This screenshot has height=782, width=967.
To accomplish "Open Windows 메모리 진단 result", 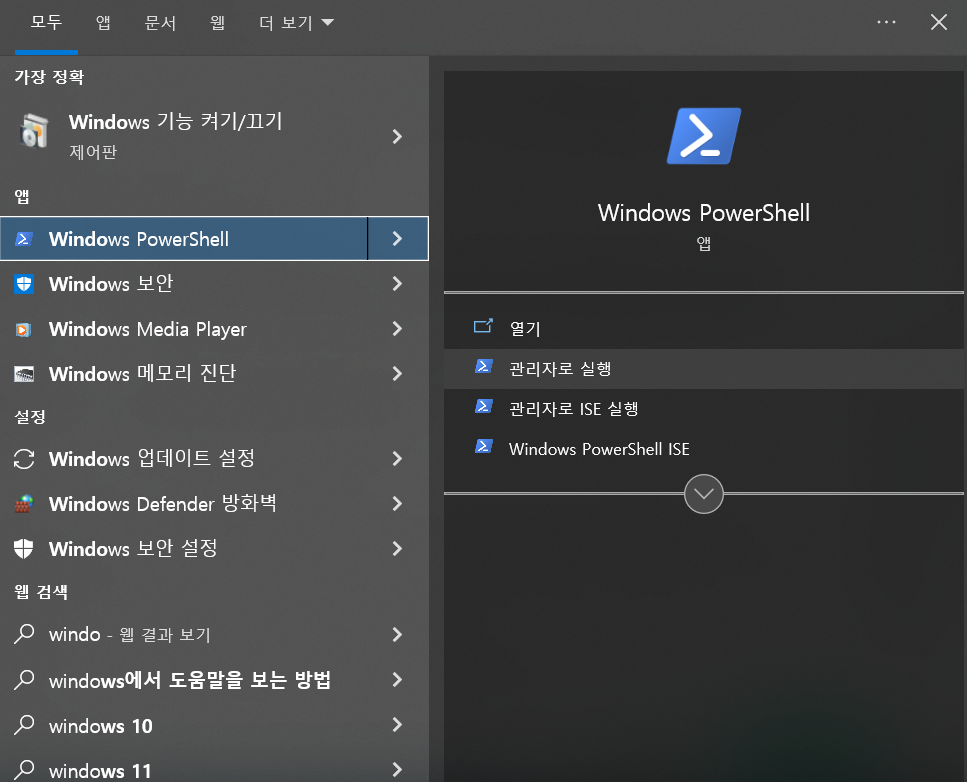I will [214, 374].
